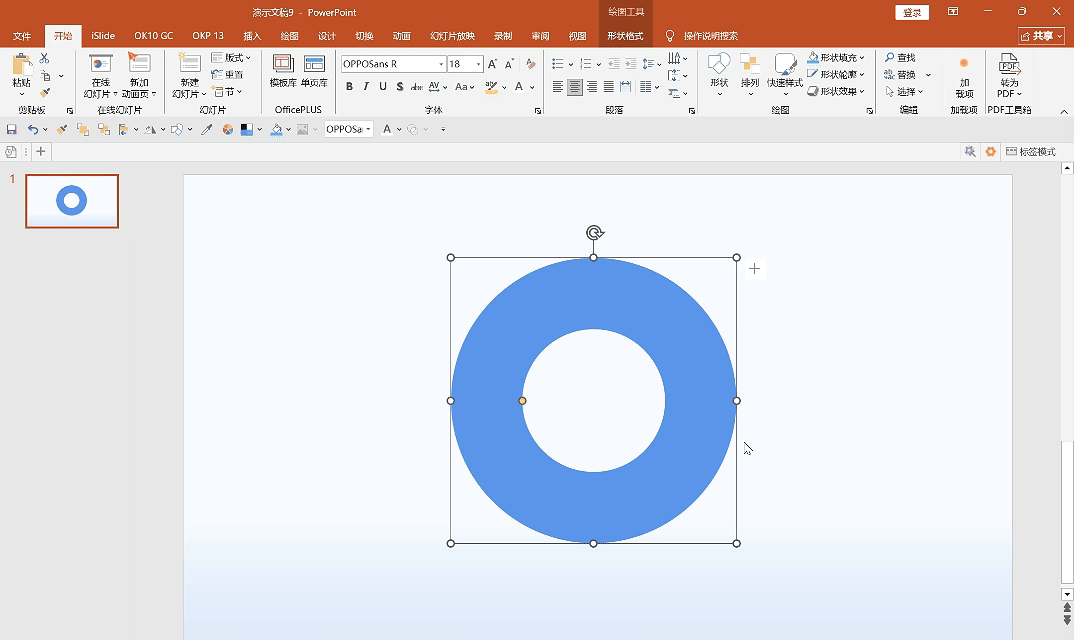The width and height of the screenshot is (1074, 640).
Task: Increase list indent level
Action: (x=631, y=64)
